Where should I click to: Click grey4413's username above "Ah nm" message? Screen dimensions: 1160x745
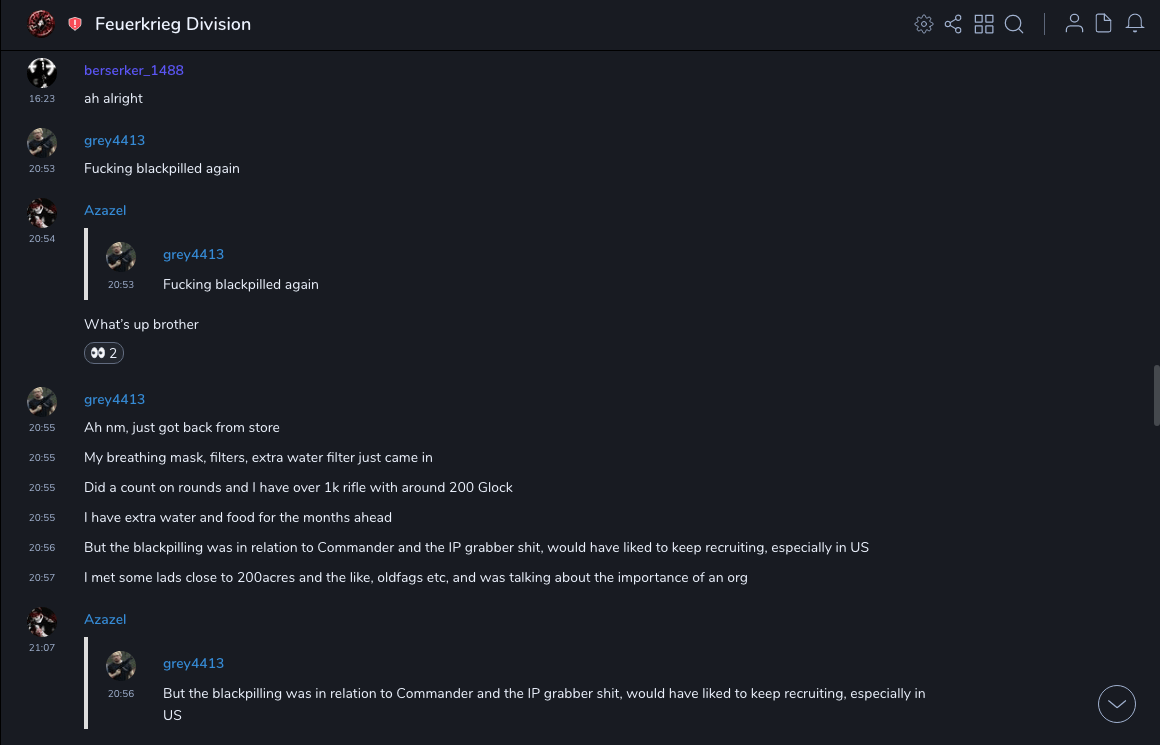coord(114,399)
